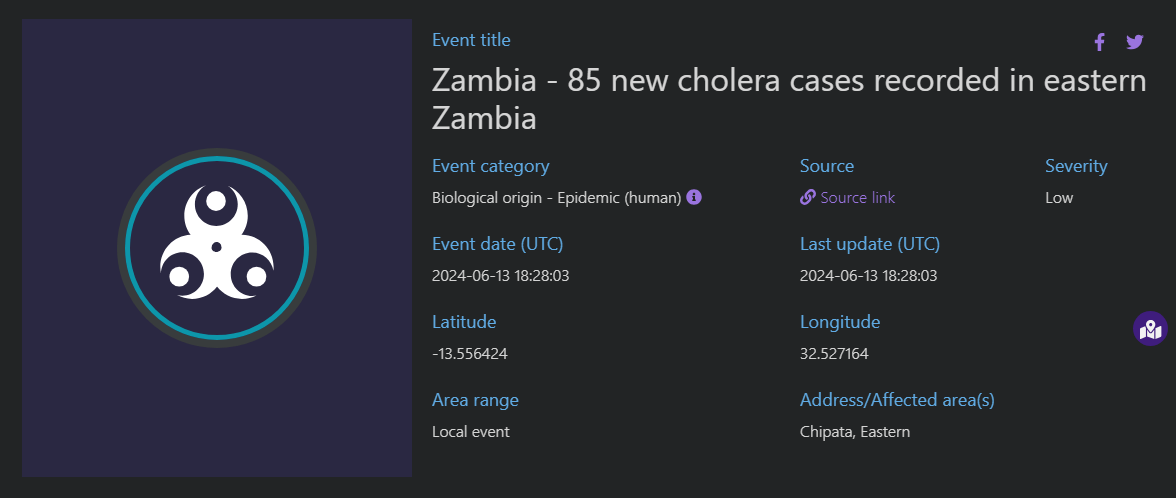Click the event date 2024-06-13 18:28:03
The image size is (1176, 498).
click(500, 276)
